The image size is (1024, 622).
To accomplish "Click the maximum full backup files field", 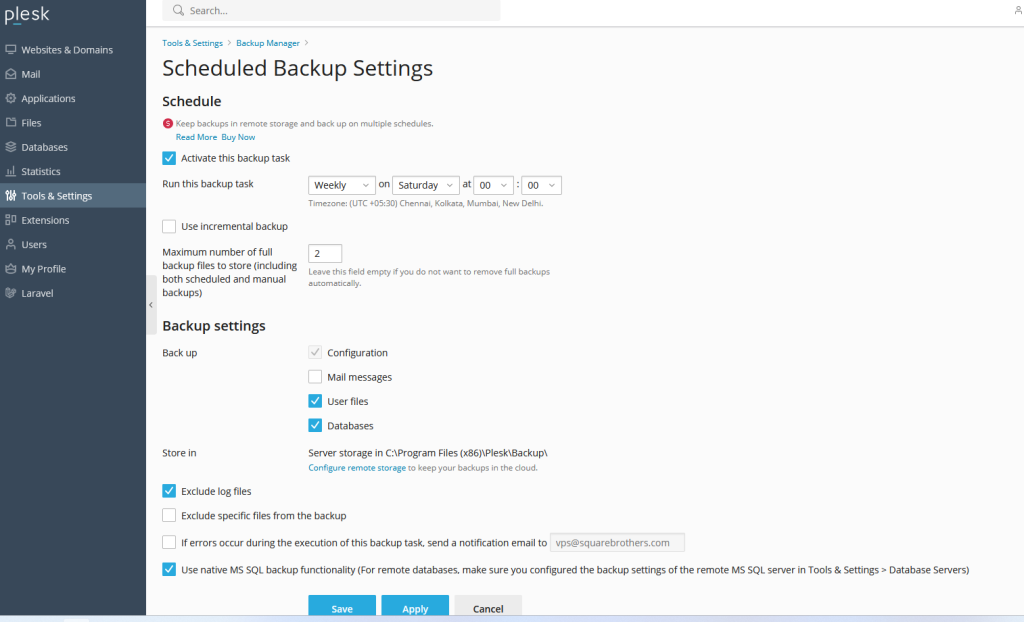I will (325, 254).
